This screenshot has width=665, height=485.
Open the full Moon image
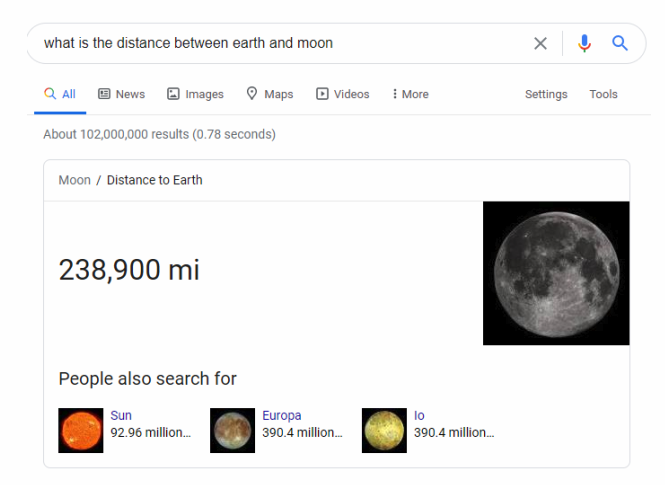tap(556, 273)
